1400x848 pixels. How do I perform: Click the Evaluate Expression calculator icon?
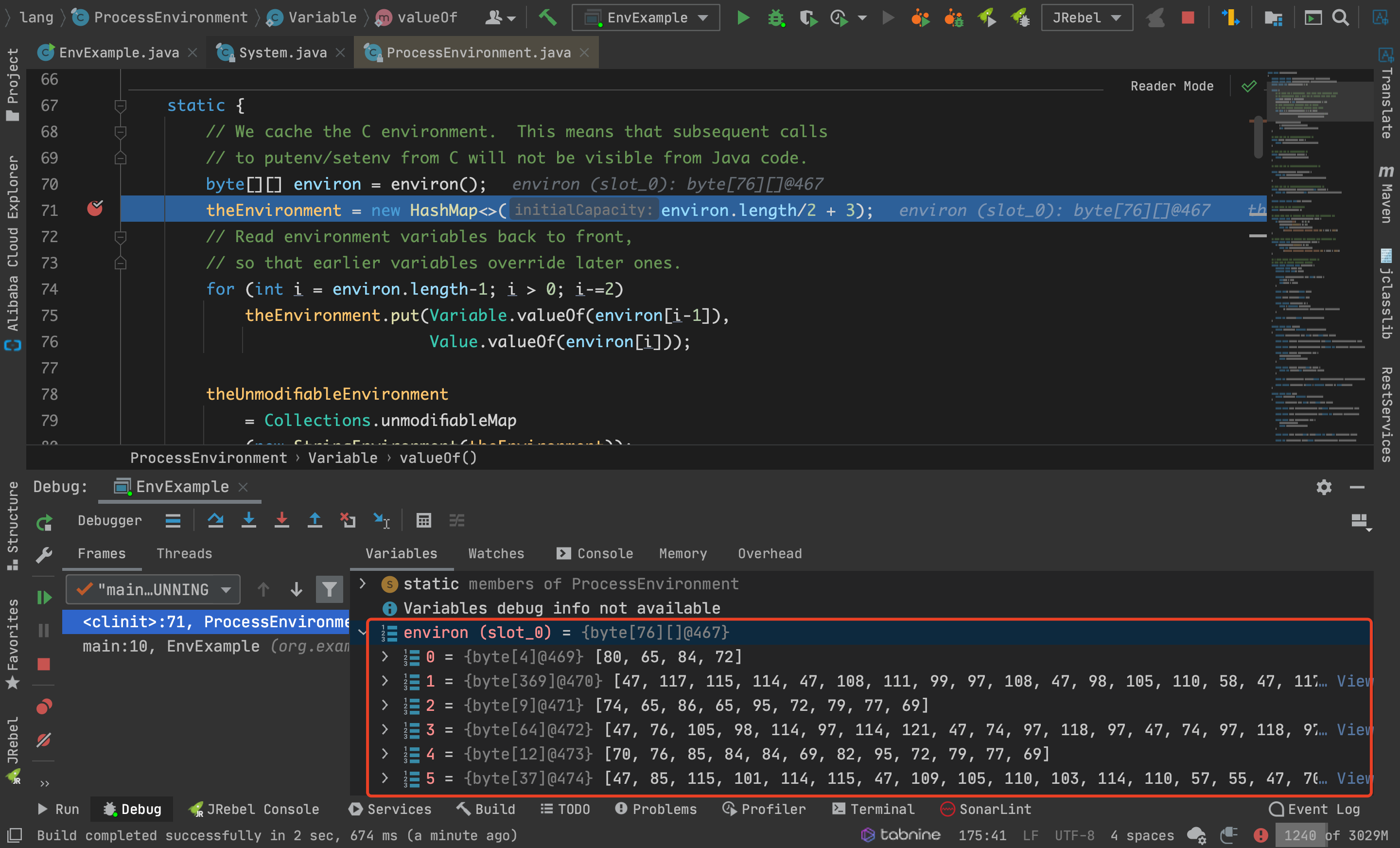[x=423, y=520]
